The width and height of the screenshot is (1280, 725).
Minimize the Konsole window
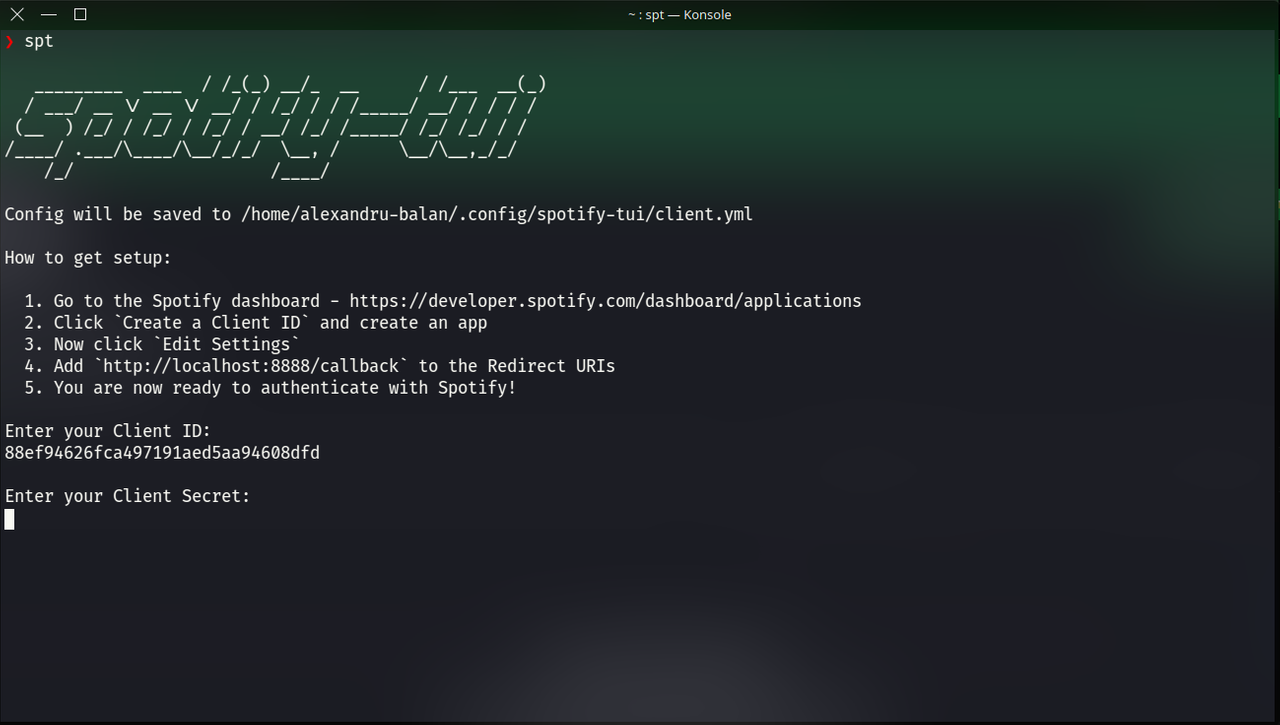click(48, 14)
